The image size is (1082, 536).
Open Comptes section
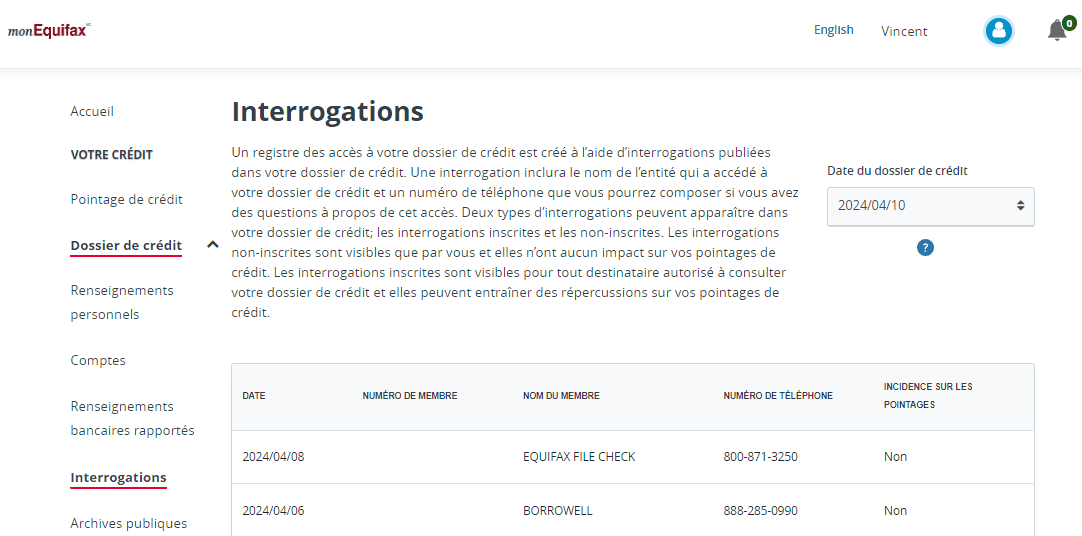click(98, 360)
